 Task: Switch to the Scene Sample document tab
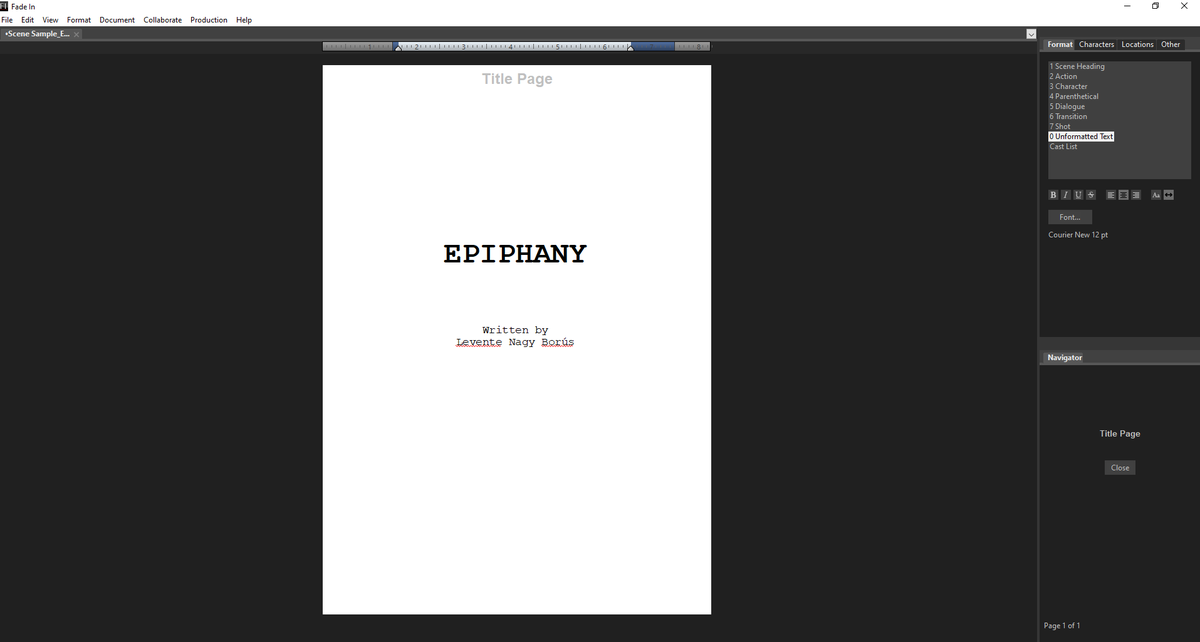[x=38, y=34]
